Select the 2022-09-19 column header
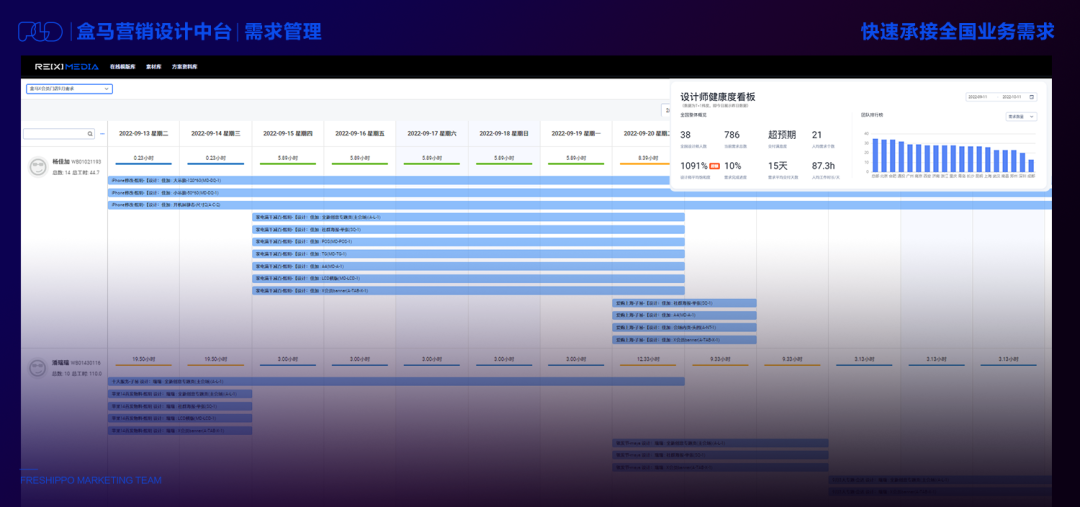This screenshot has height=507, width=1080. (576, 133)
